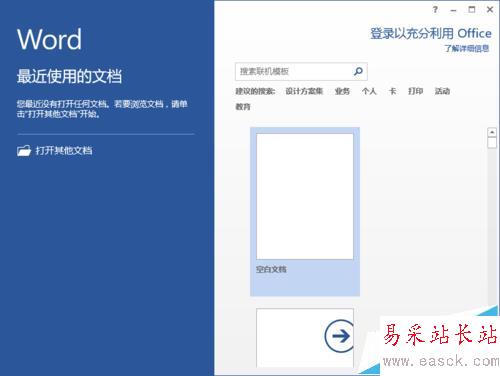This screenshot has width=500, height=376.
Task: Click the arrow circle on tour template
Action: 339,336
